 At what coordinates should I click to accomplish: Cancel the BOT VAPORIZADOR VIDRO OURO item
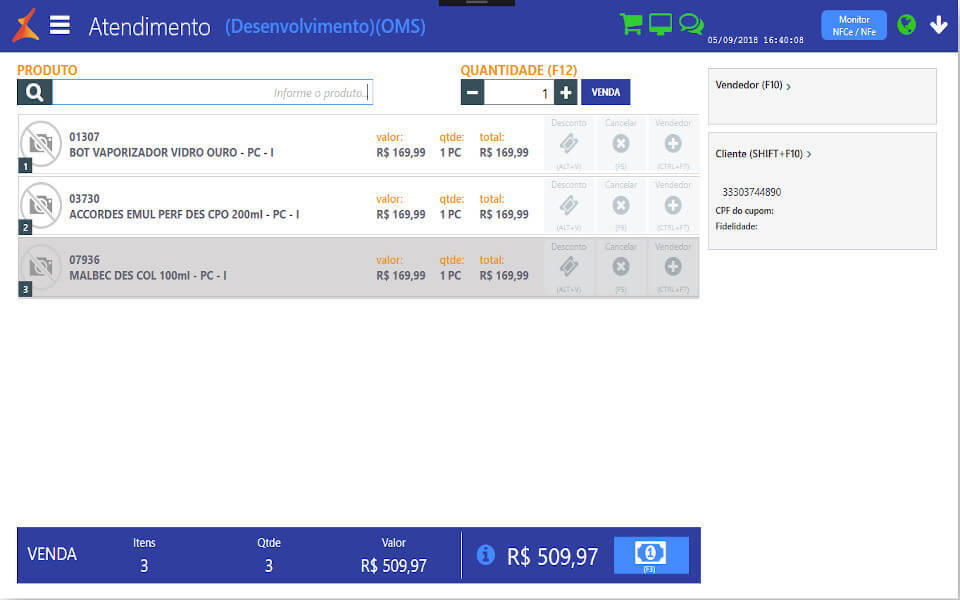(x=621, y=144)
